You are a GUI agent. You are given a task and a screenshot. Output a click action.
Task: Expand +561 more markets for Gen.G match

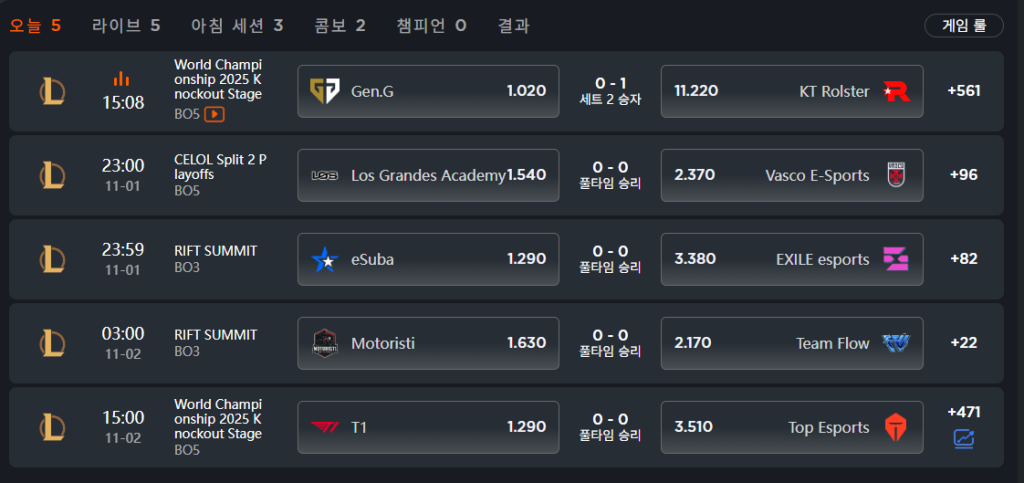point(964,91)
